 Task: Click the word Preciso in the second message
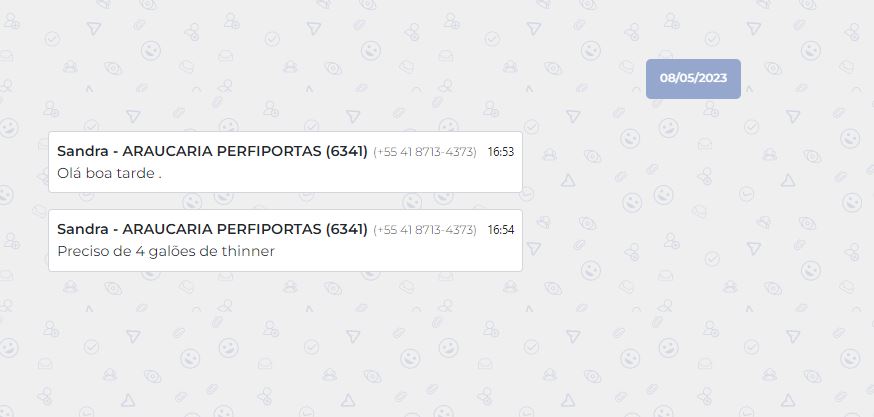click(81, 251)
